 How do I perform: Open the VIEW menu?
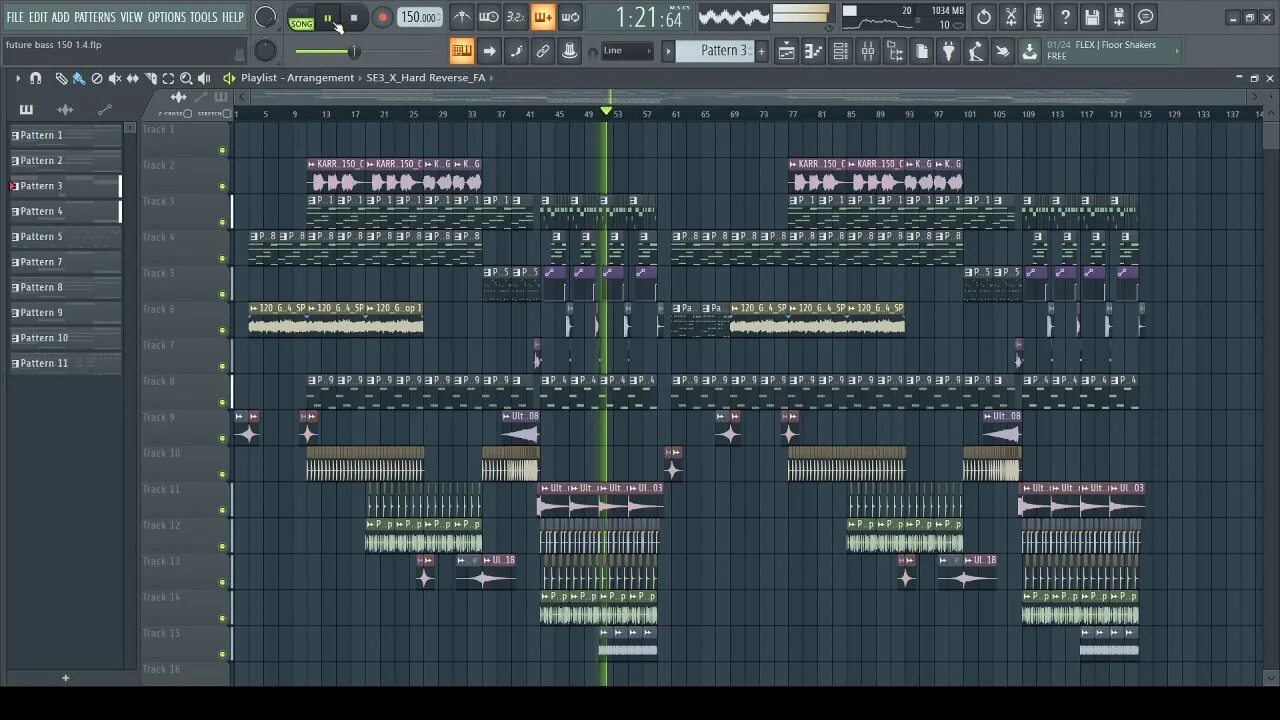[x=132, y=17]
